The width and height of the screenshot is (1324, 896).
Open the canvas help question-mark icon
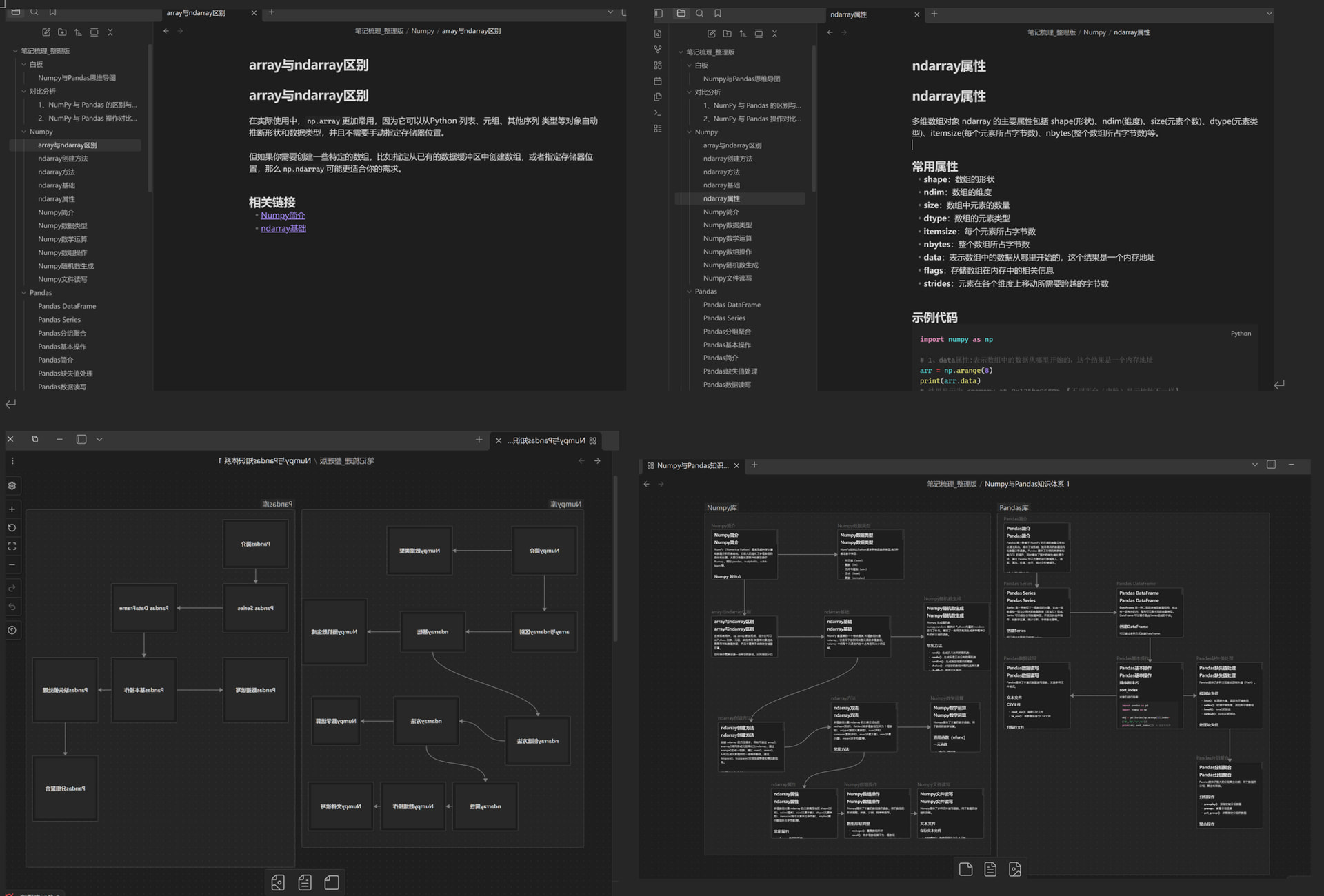click(12, 630)
